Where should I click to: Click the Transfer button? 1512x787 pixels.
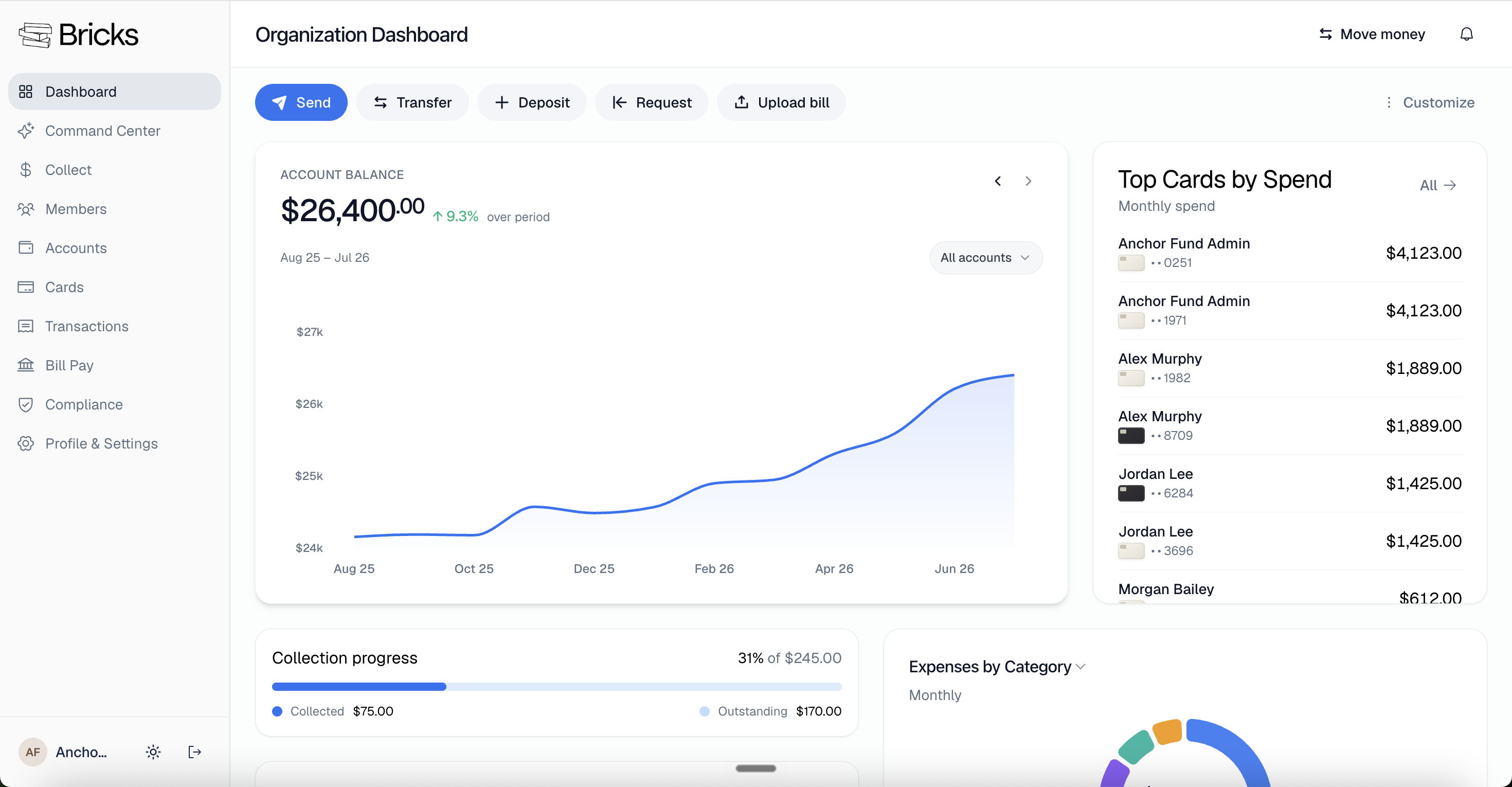(412, 102)
